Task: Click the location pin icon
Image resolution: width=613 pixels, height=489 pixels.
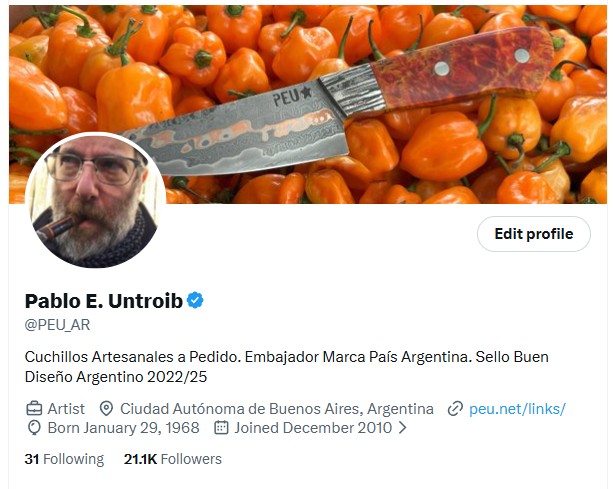Action: pos(106,409)
